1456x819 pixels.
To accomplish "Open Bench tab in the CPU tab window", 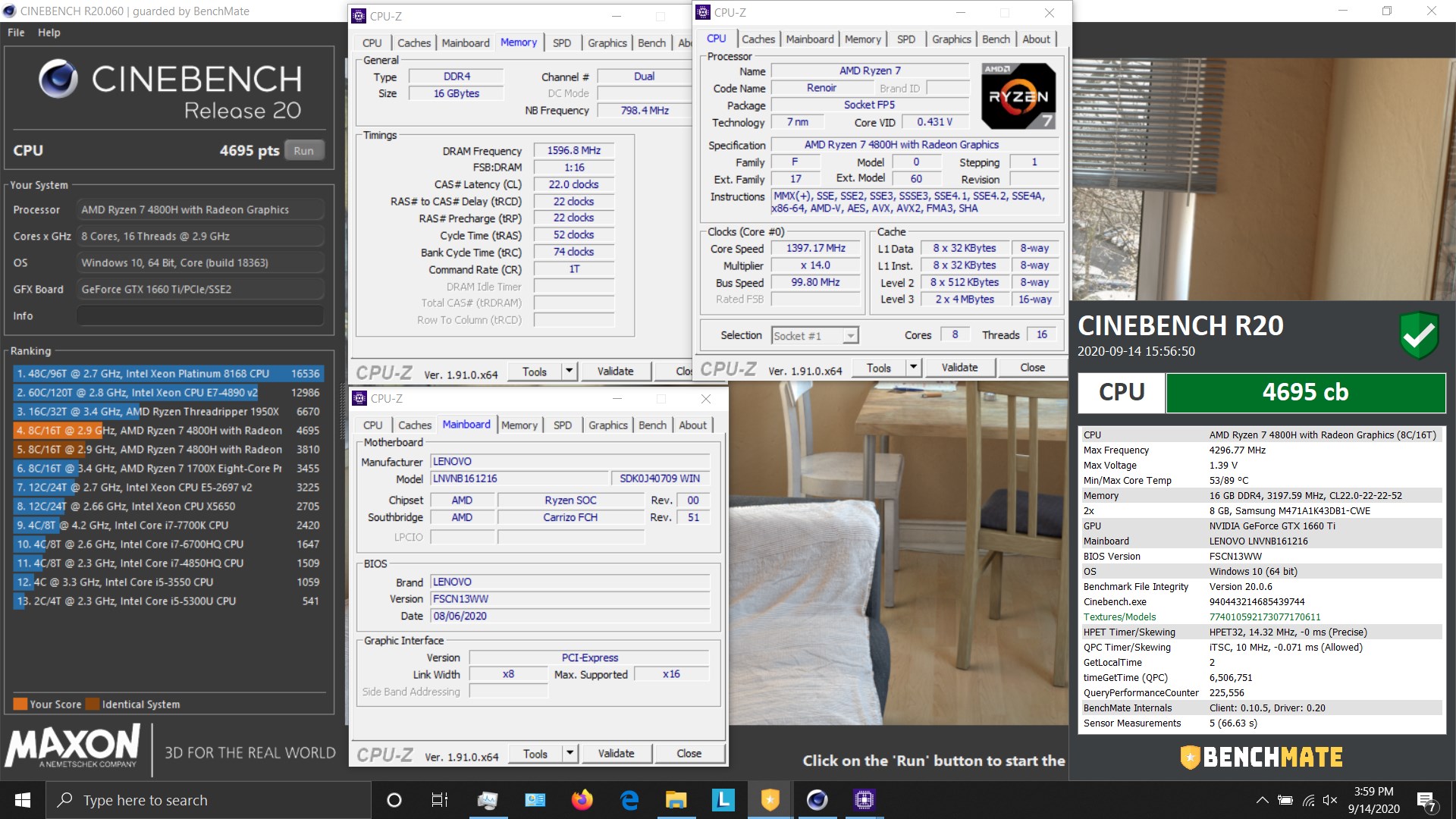I will pyautogui.click(x=996, y=39).
